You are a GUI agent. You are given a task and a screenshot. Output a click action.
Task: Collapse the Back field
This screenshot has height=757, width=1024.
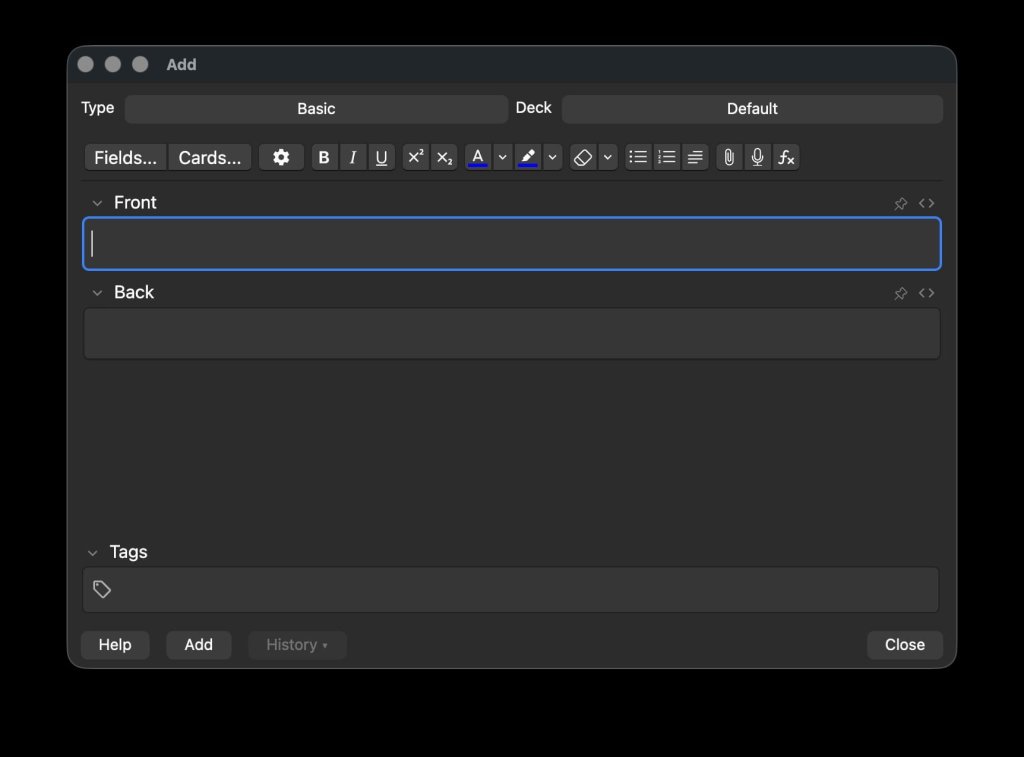(x=97, y=293)
